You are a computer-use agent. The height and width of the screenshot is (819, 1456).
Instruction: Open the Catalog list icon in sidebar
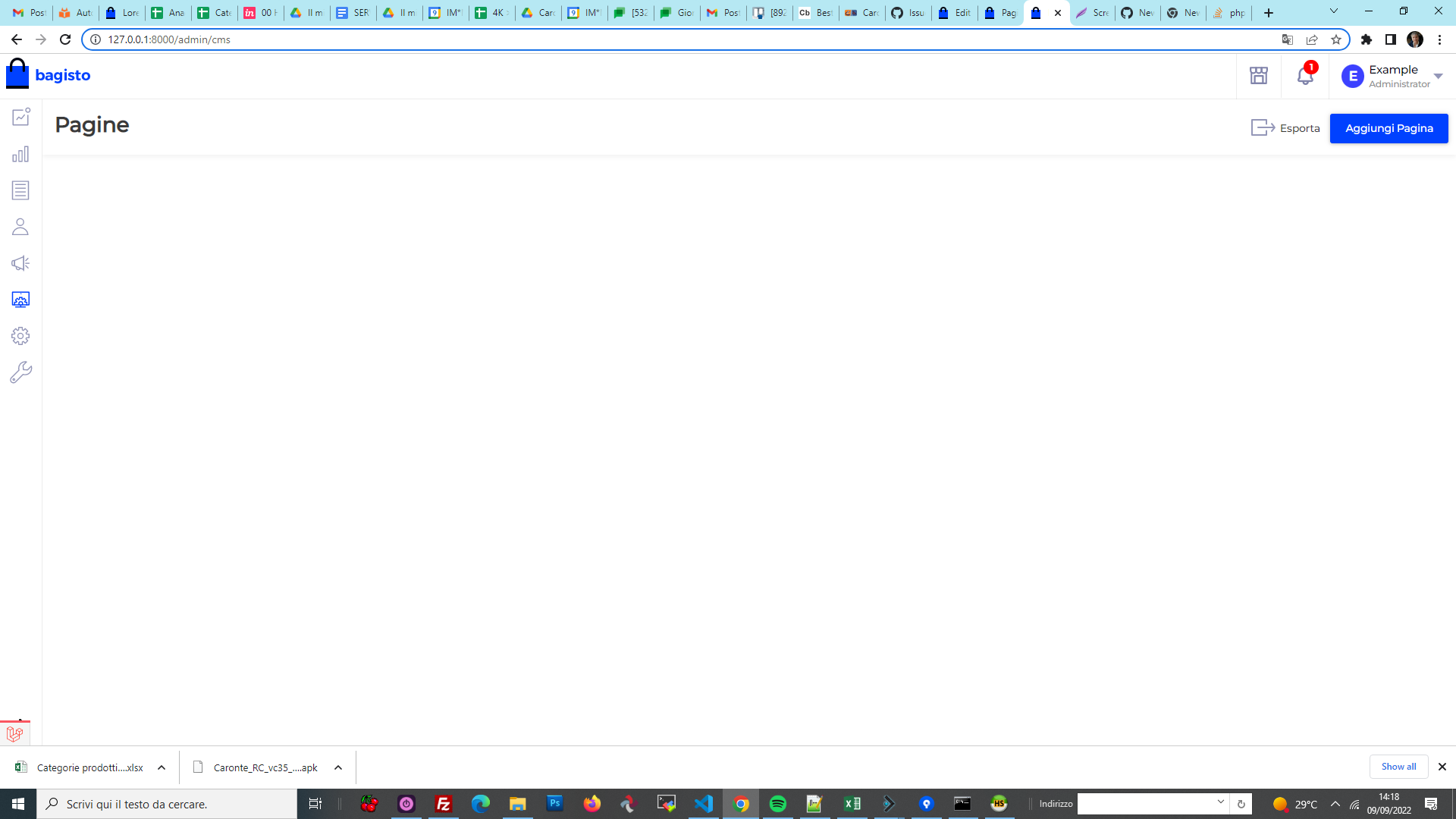point(20,190)
